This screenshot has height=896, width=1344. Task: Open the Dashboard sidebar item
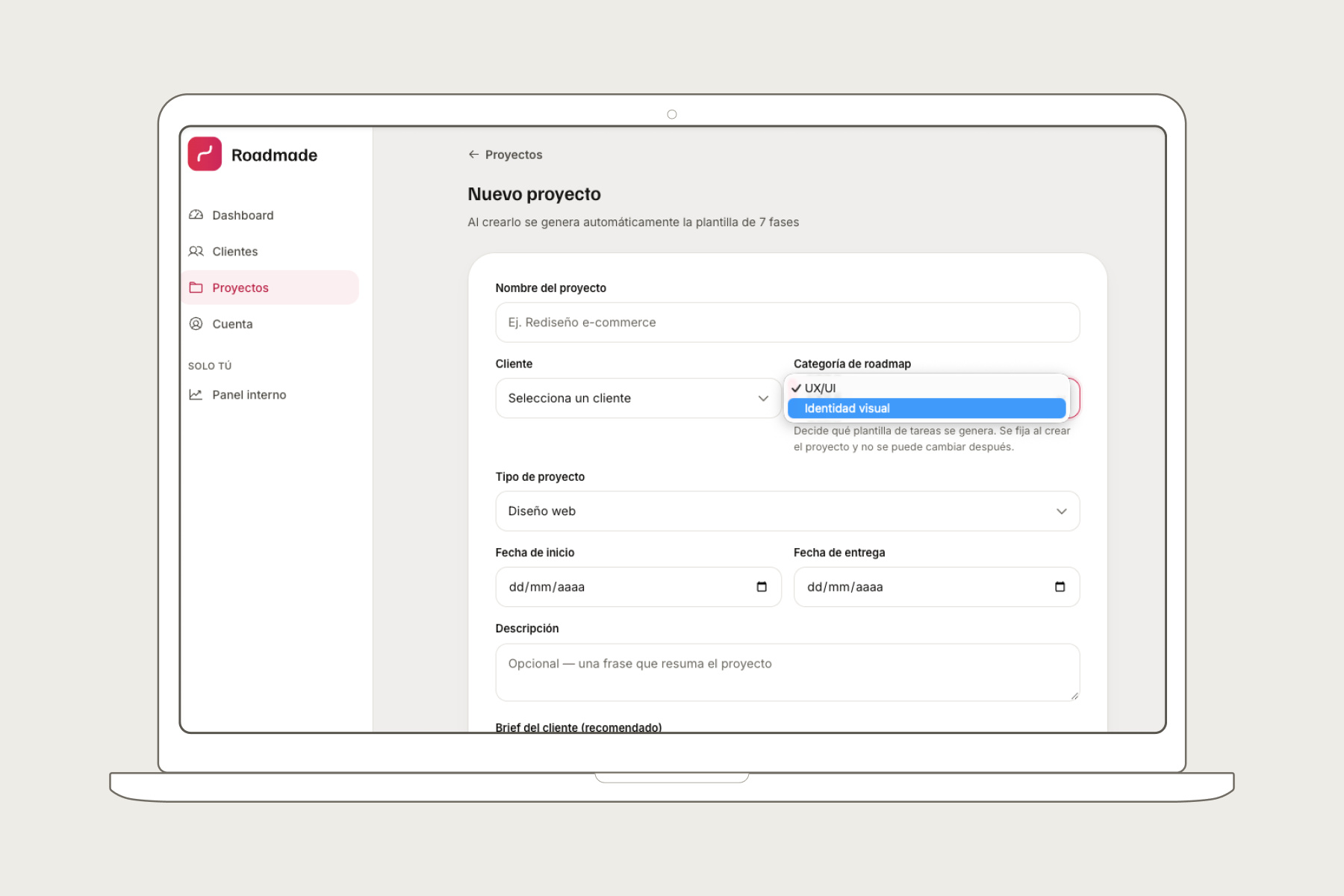(270, 215)
